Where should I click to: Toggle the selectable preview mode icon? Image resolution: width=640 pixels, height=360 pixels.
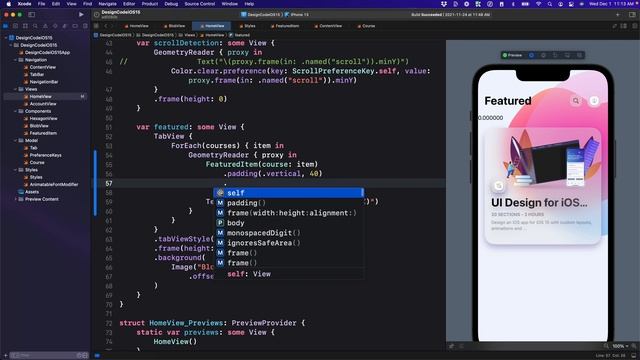(x=531, y=55)
